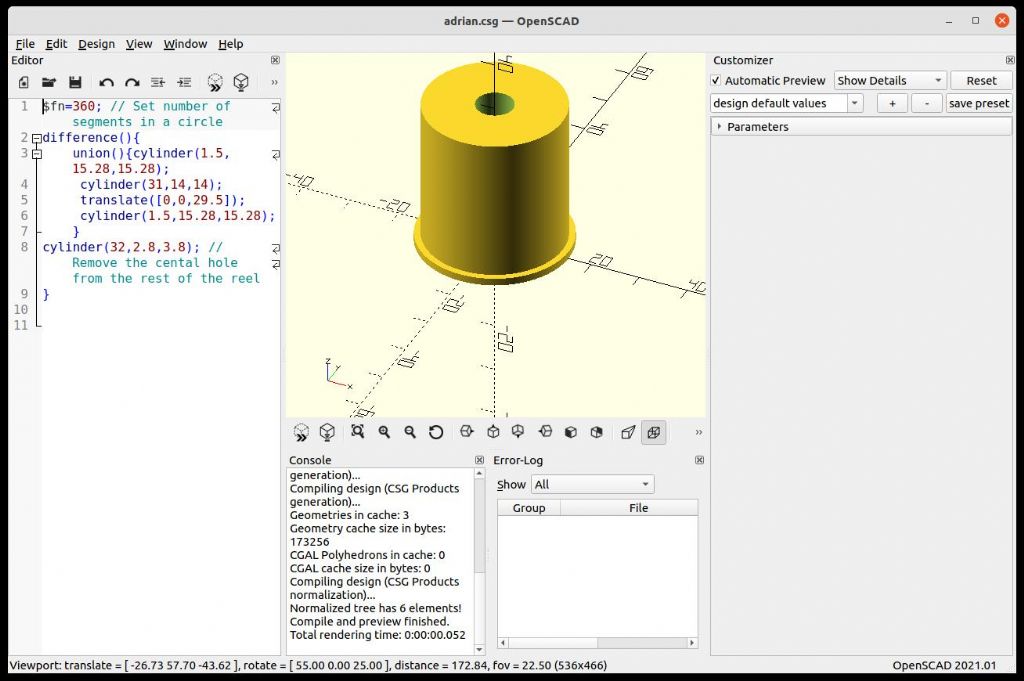Open the Error-Log Show All dropdown
Image resolution: width=1024 pixels, height=681 pixels.
(592, 484)
